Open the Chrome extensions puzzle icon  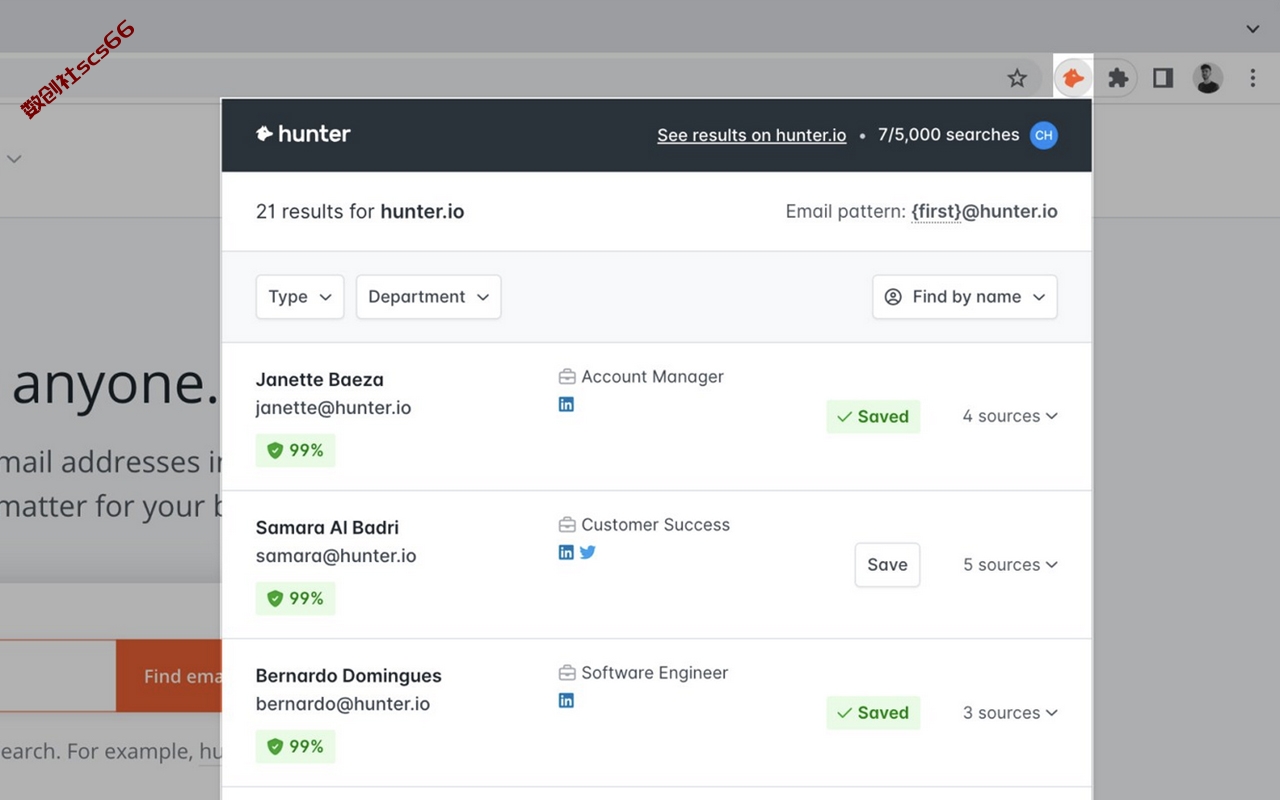(x=1118, y=78)
